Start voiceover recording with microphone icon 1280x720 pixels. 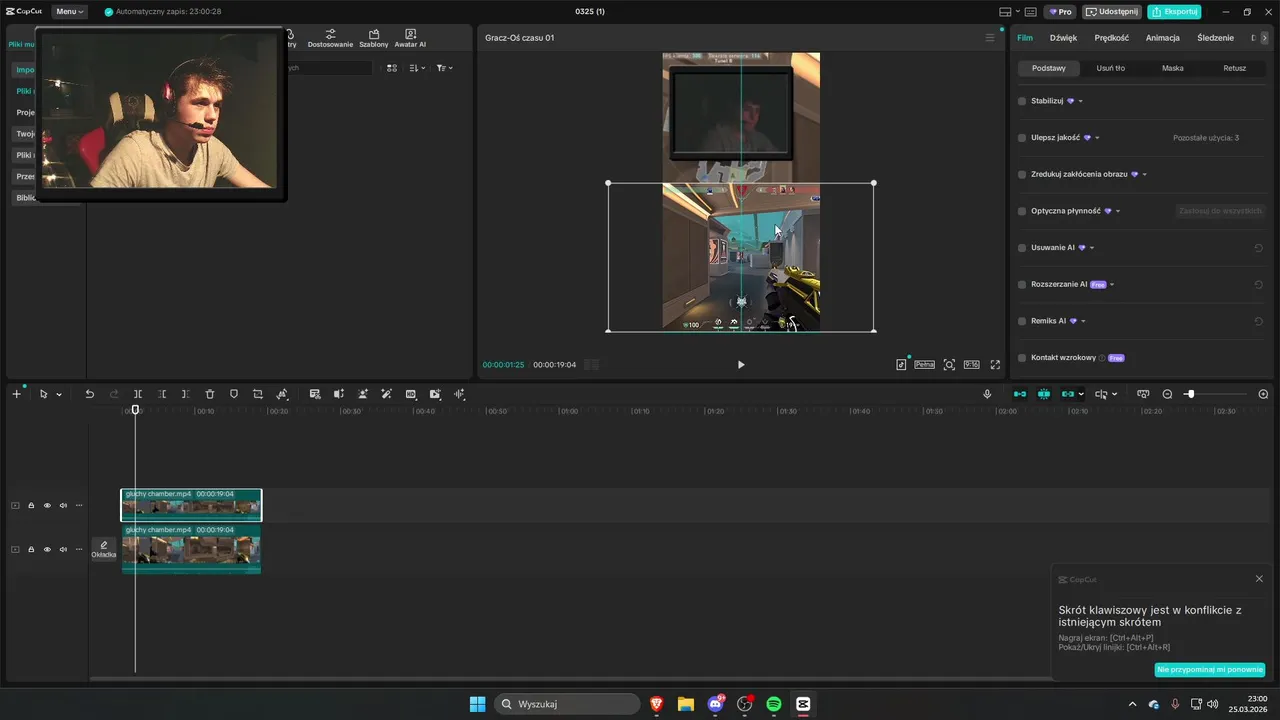[987, 394]
